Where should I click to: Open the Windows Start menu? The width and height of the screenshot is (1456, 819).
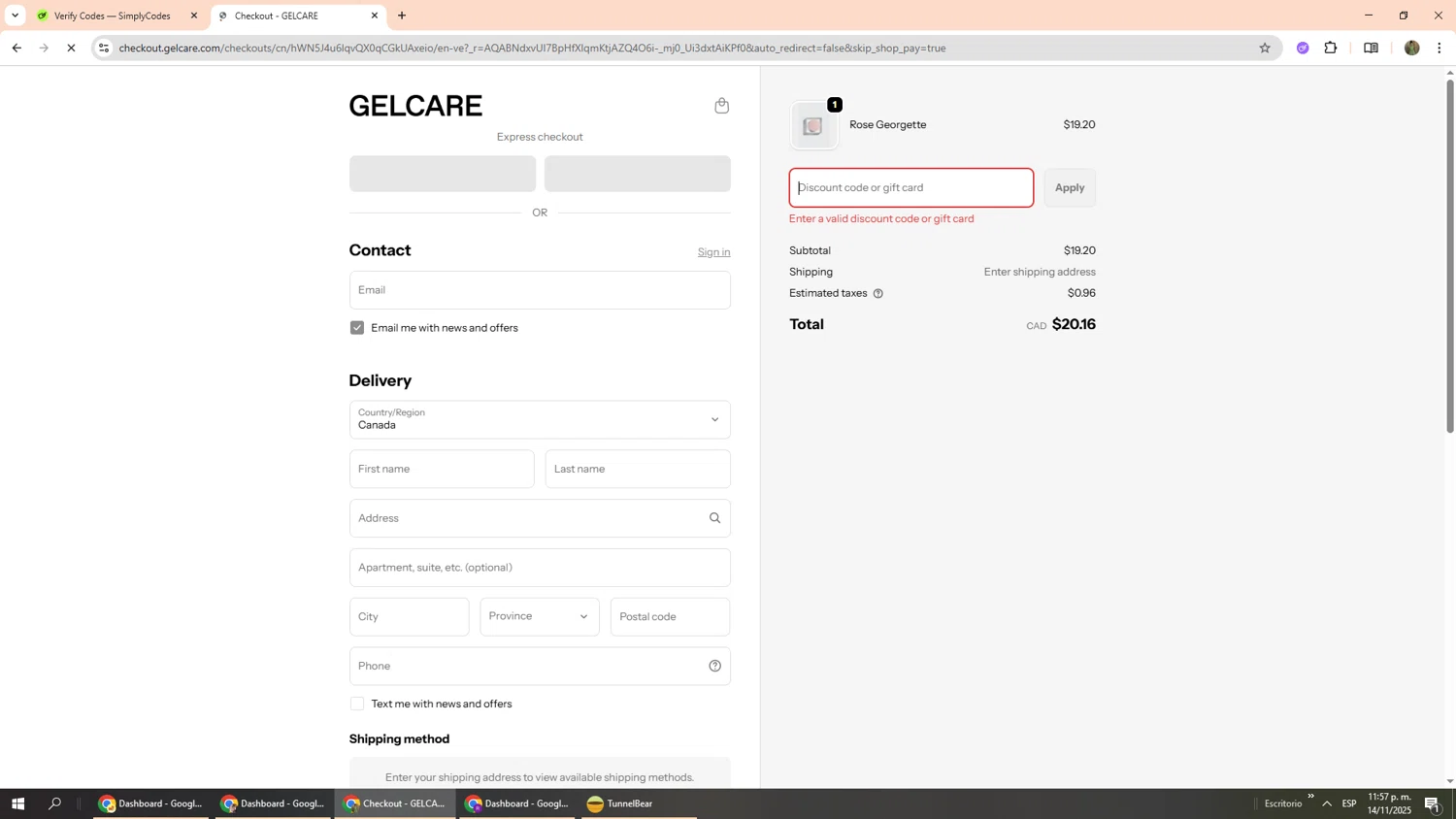(x=17, y=803)
